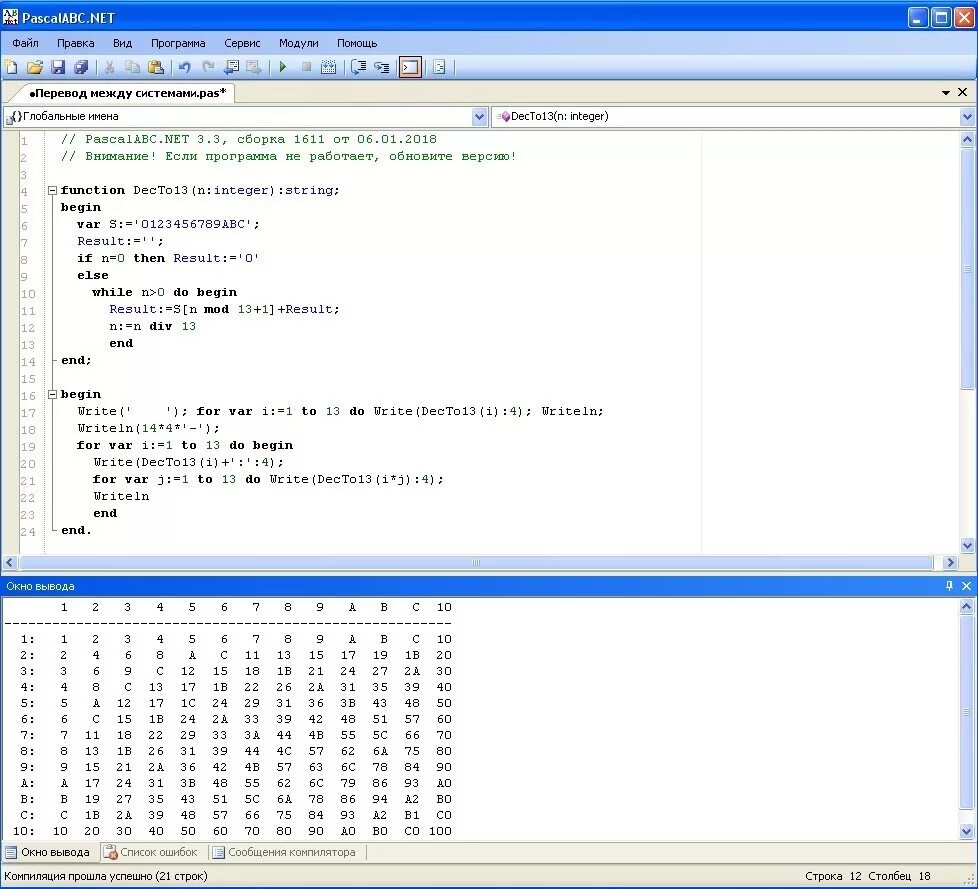The height and width of the screenshot is (889, 978).
Task: Click the compilation success status message
Action: [x=105, y=876]
